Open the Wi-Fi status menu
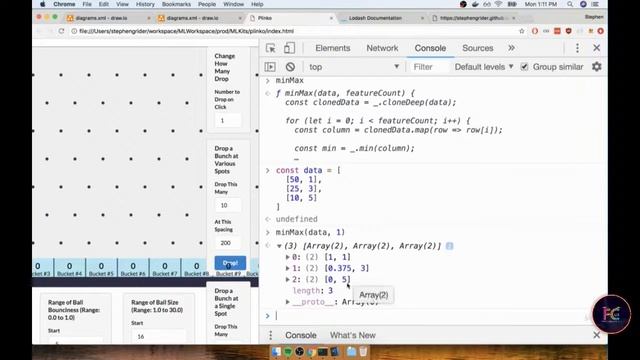Viewport: 640px width, 360px height. tap(498, 4)
